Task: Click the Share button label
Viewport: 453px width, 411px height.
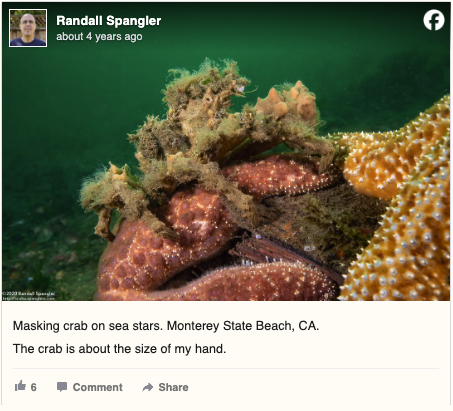Action: (x=173, y=387)
